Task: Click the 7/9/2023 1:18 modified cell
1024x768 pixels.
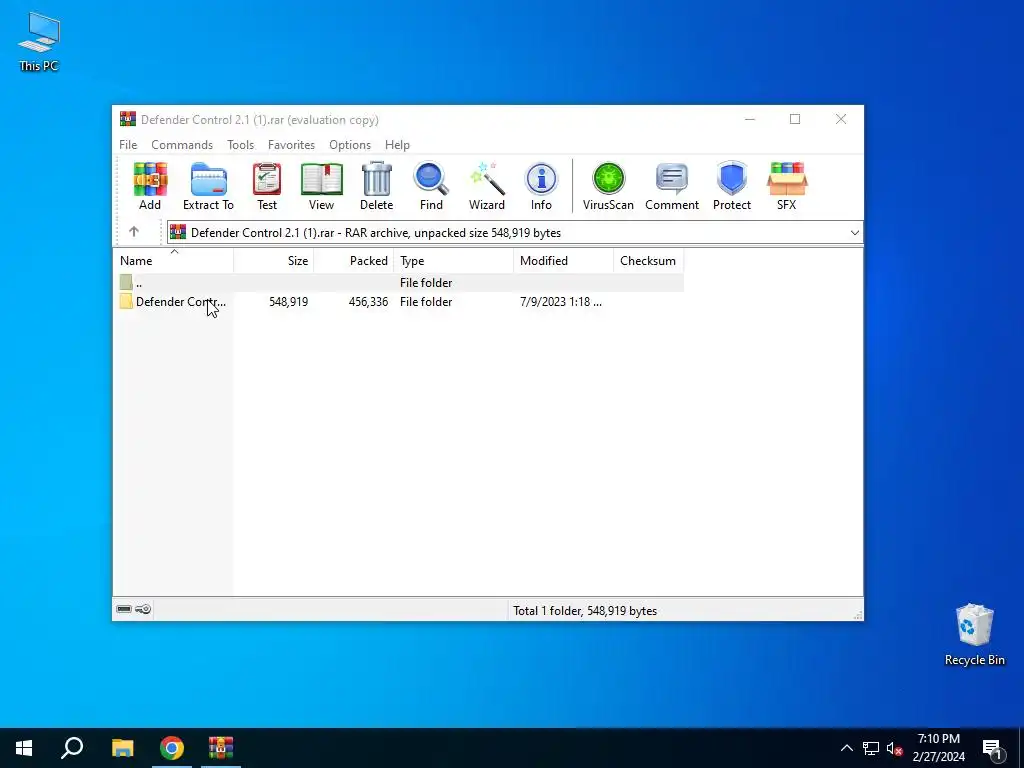Action: (x=561, y=302)
